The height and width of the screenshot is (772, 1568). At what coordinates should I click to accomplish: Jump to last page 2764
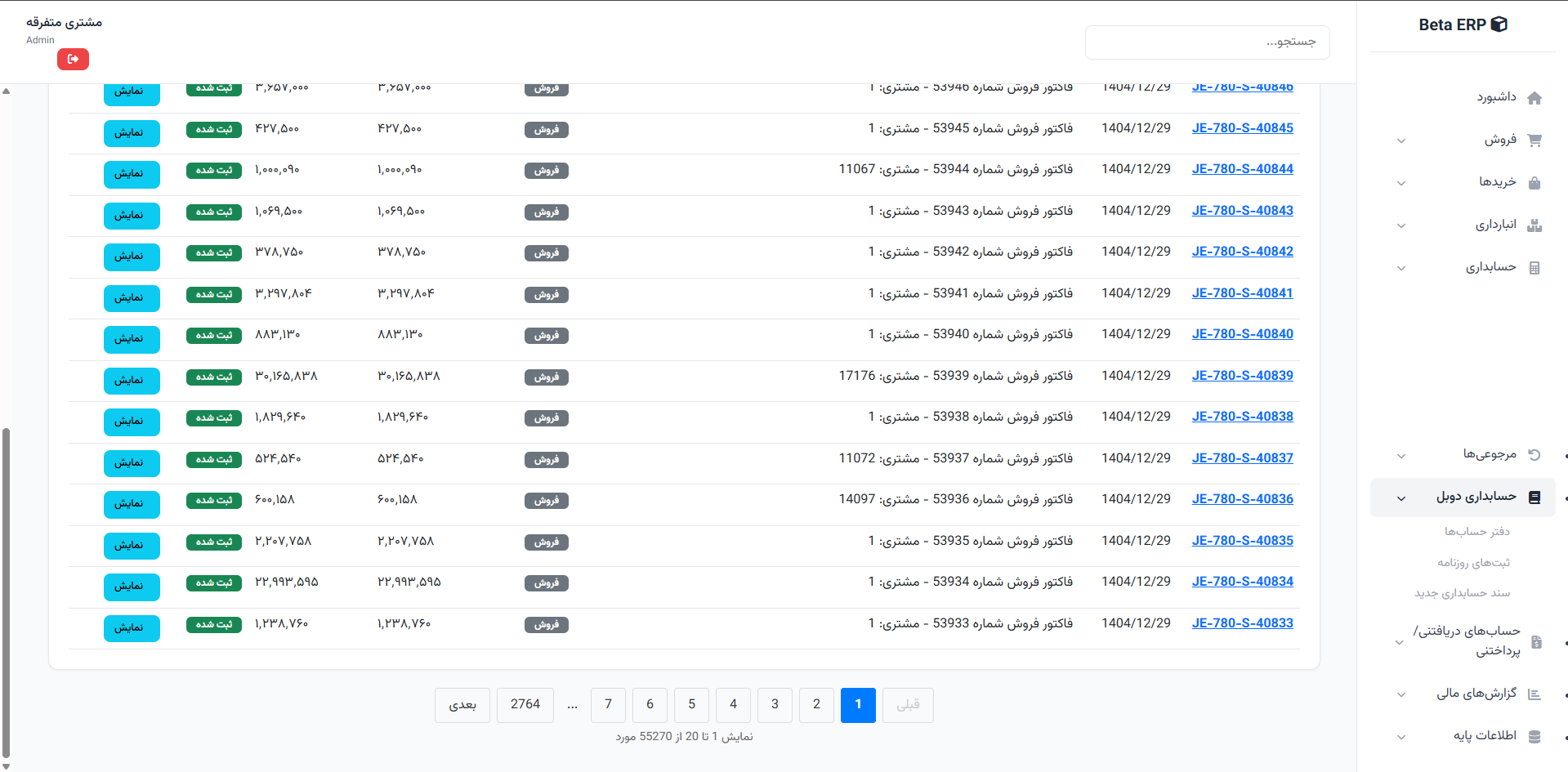[525, 705]
